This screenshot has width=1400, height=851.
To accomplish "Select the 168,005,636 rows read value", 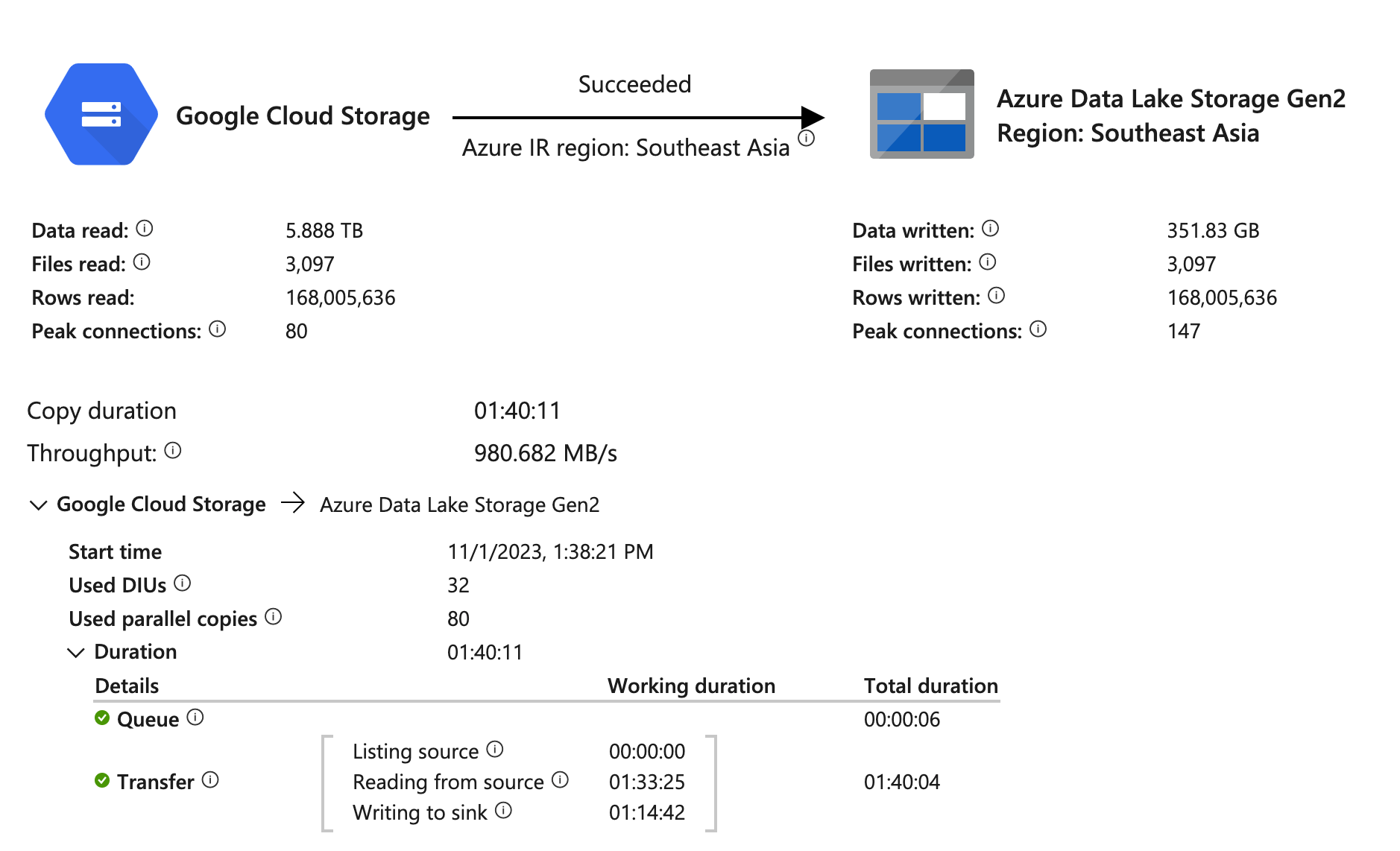I will point(341,298).
